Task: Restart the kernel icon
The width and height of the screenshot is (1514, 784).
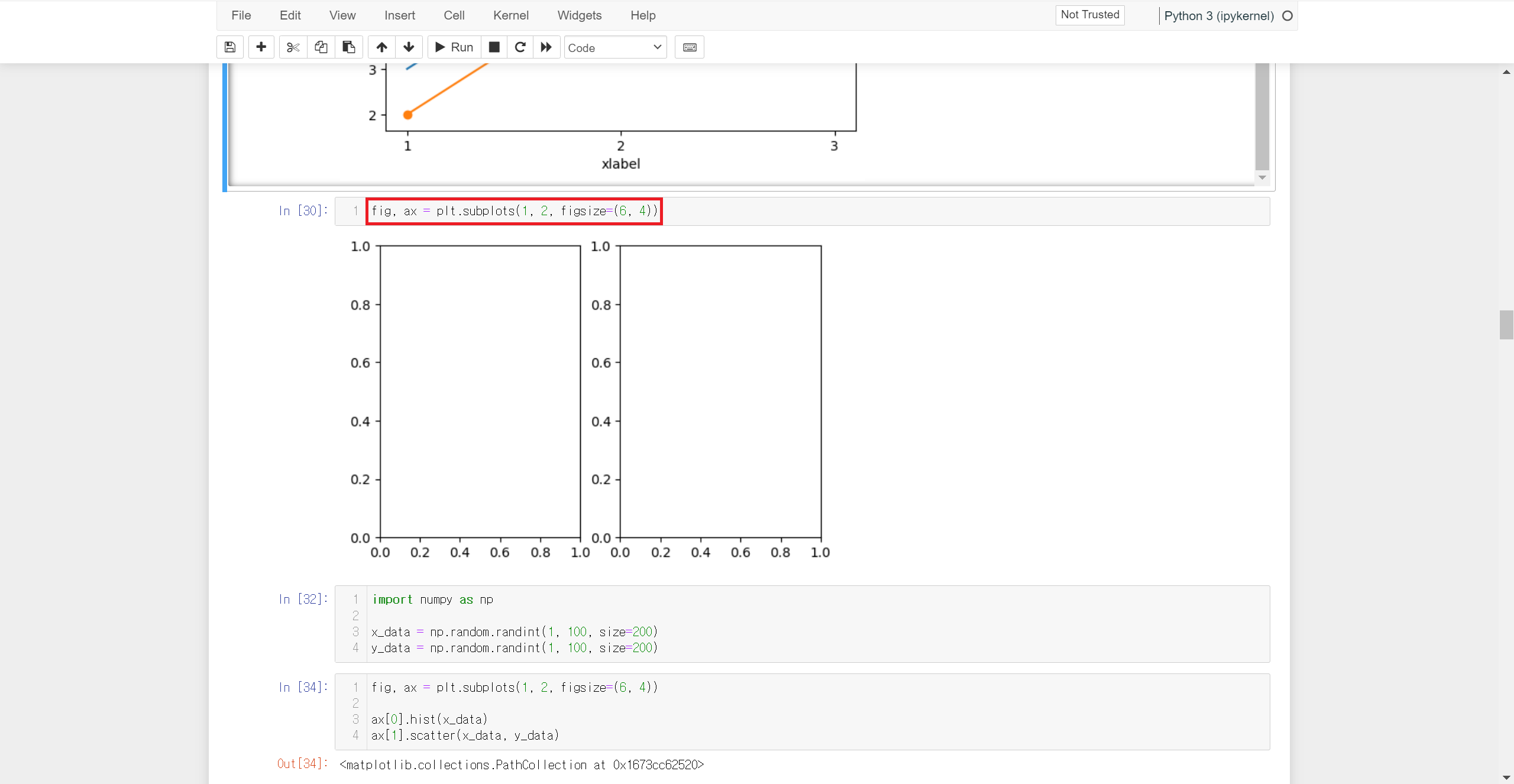Action: point(520,47)
